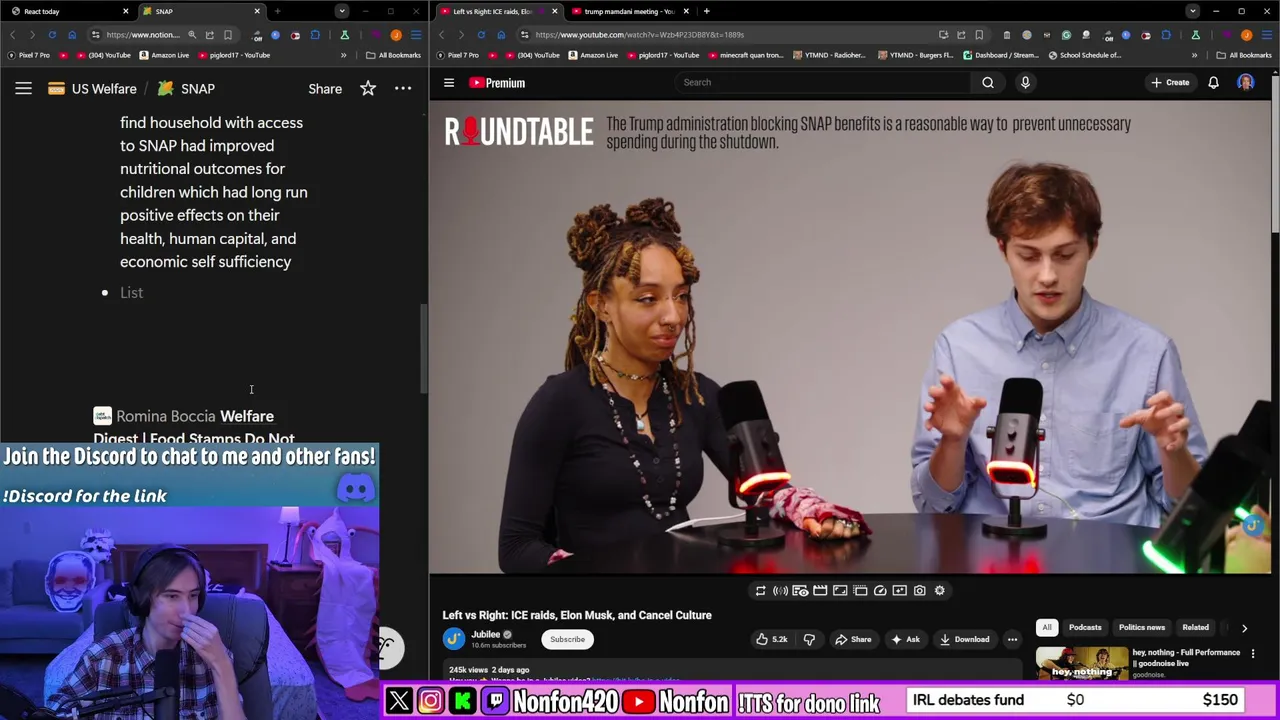The width and height of the screenshot is (1280, 720).
Task: Switch to the React today tab
Action: tap(70, 11)
